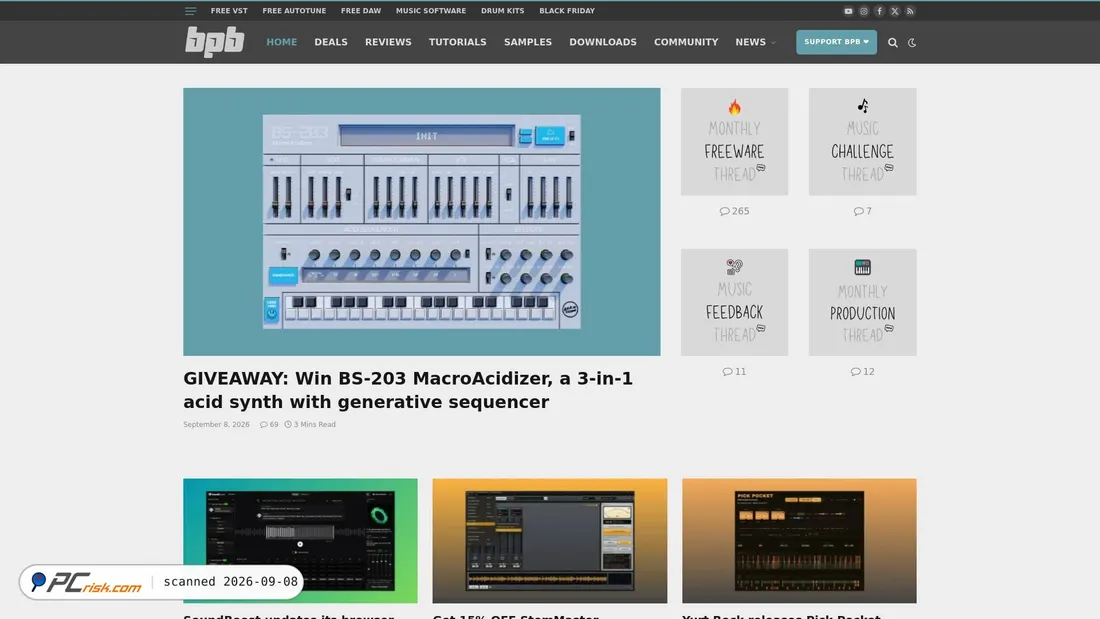This screenshot has height=619, width=1100.
Task: Open the BS-203 MacroAcidizer featured image
Action: (422, 222)
